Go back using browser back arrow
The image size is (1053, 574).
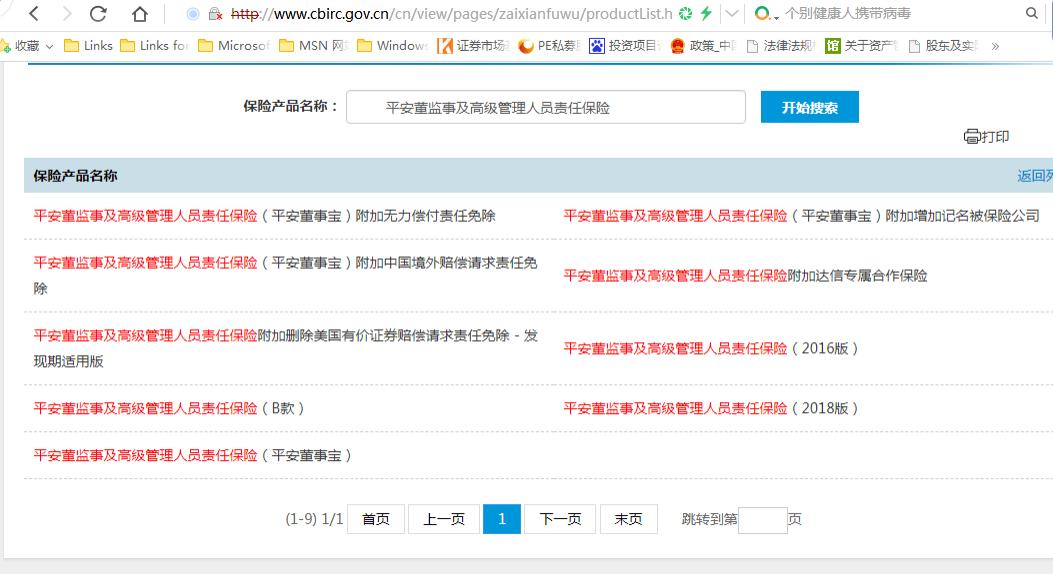pyautogui.click(x=34, y=13)
